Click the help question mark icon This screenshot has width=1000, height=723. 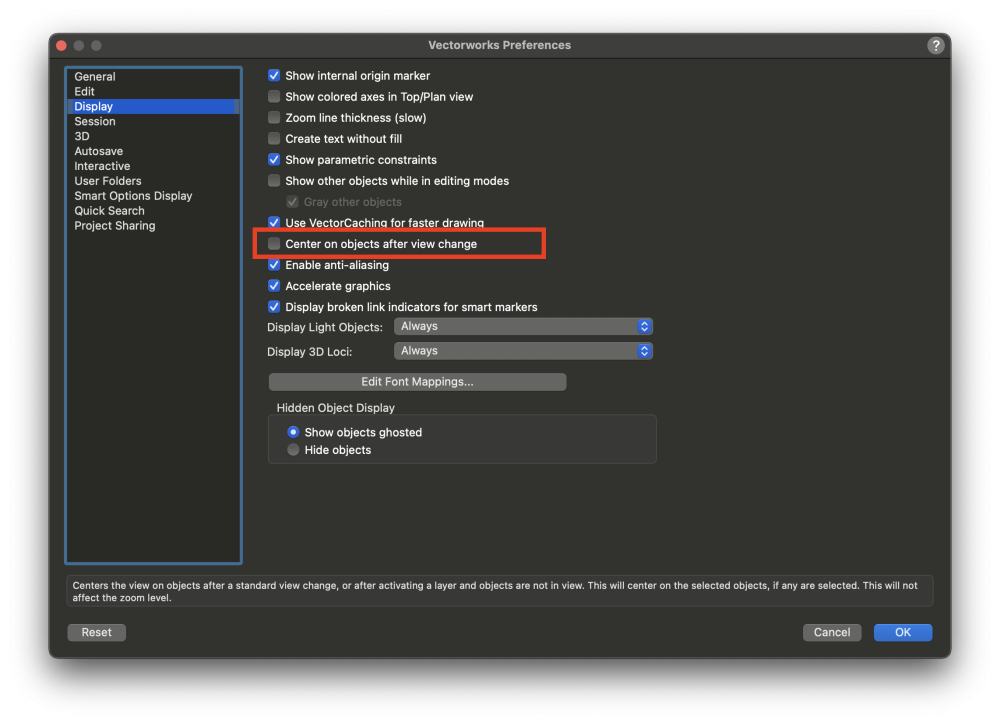coord(935,46)
